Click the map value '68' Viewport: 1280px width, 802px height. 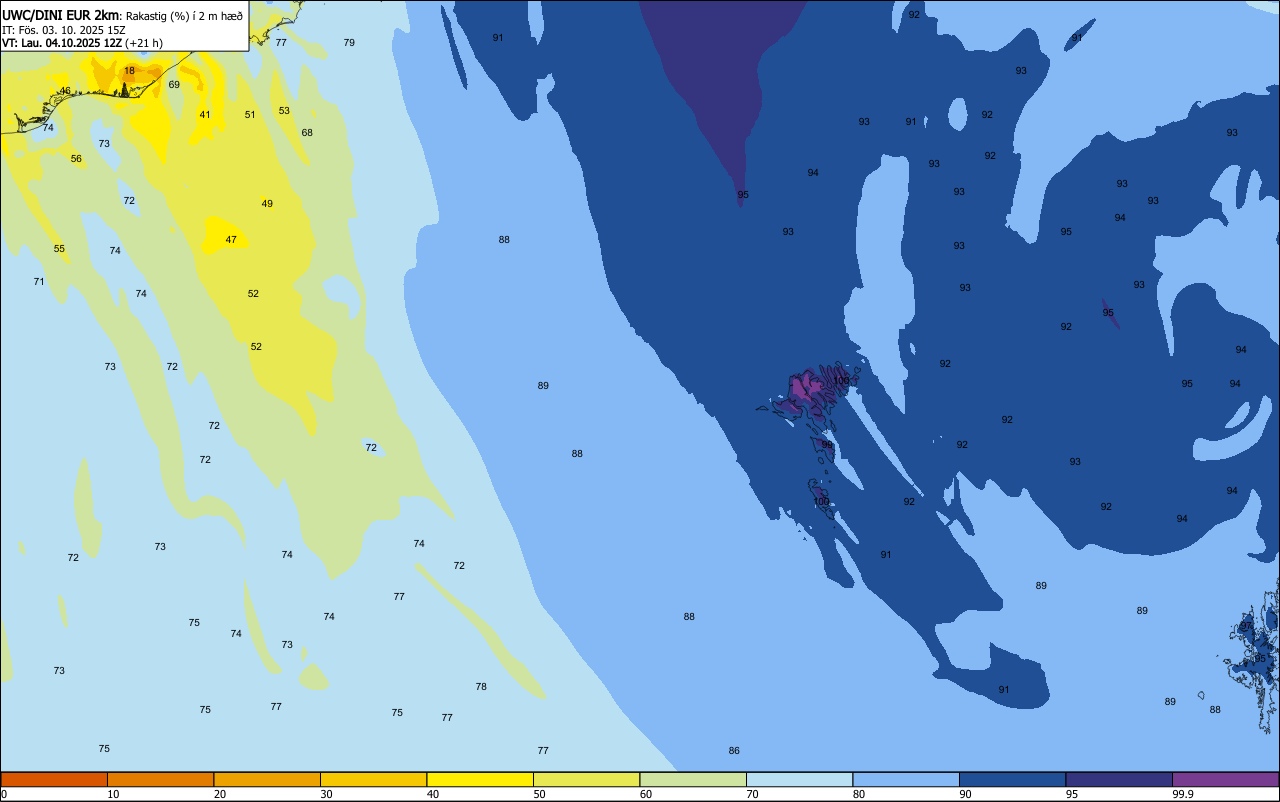tap(307, 133)
